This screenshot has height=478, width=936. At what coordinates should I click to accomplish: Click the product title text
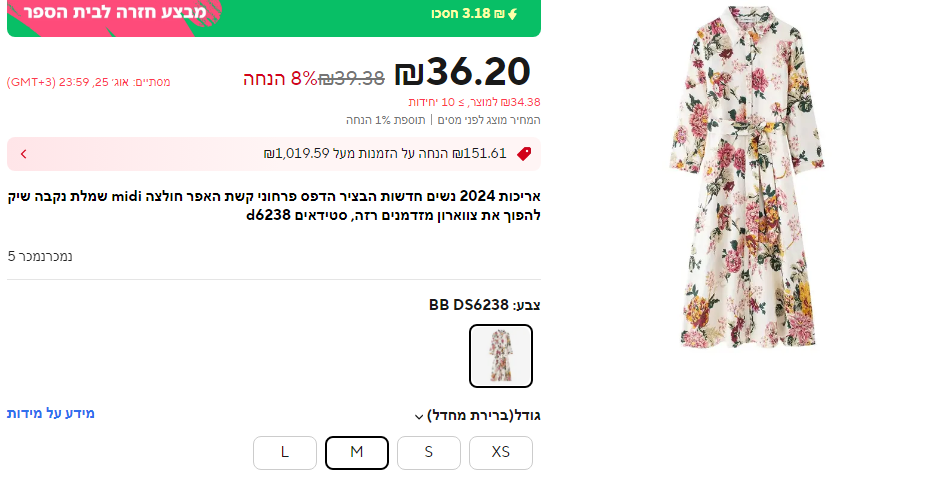(274, 204)
